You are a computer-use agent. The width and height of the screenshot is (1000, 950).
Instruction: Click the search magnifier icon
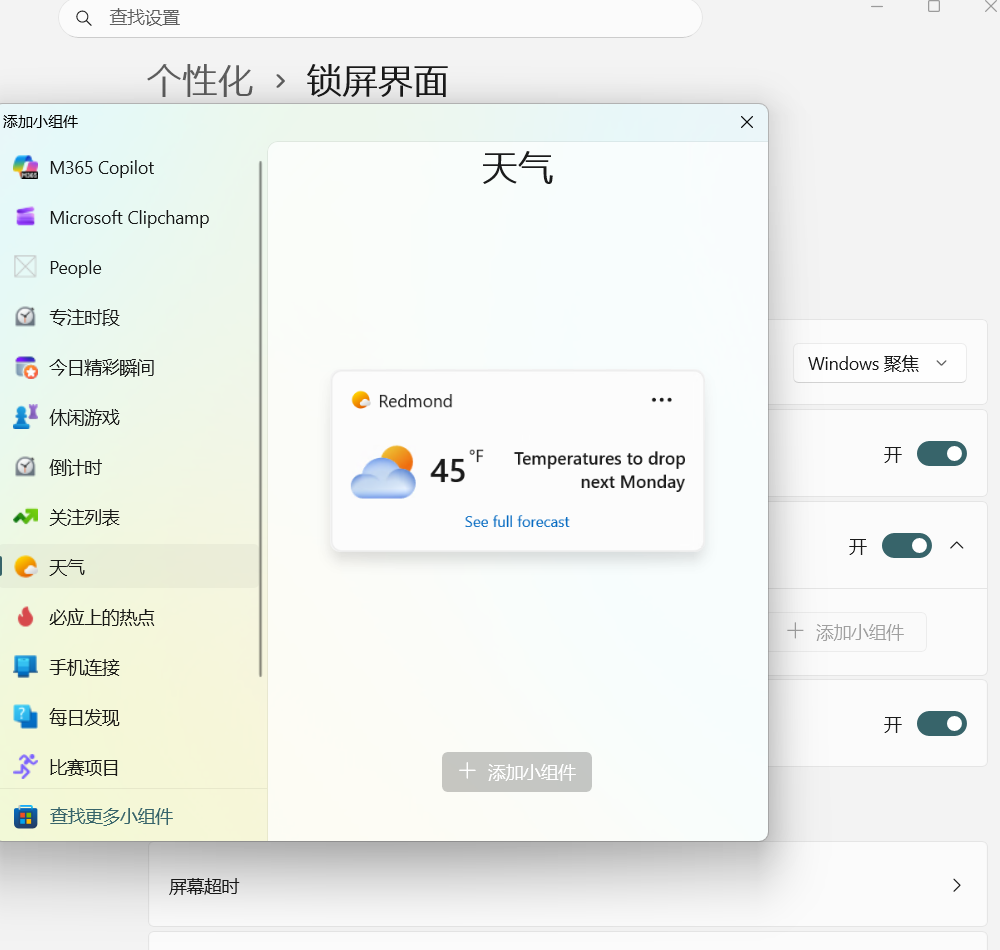tap(84, 18)
